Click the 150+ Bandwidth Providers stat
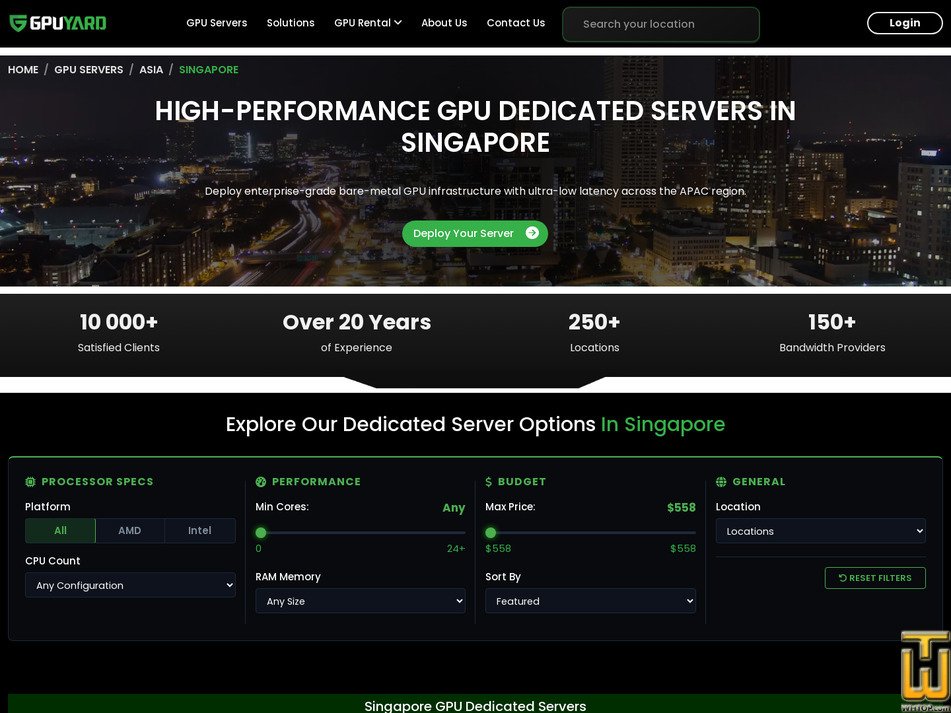This screenshot has height=713, width=951. coord(832,333)
